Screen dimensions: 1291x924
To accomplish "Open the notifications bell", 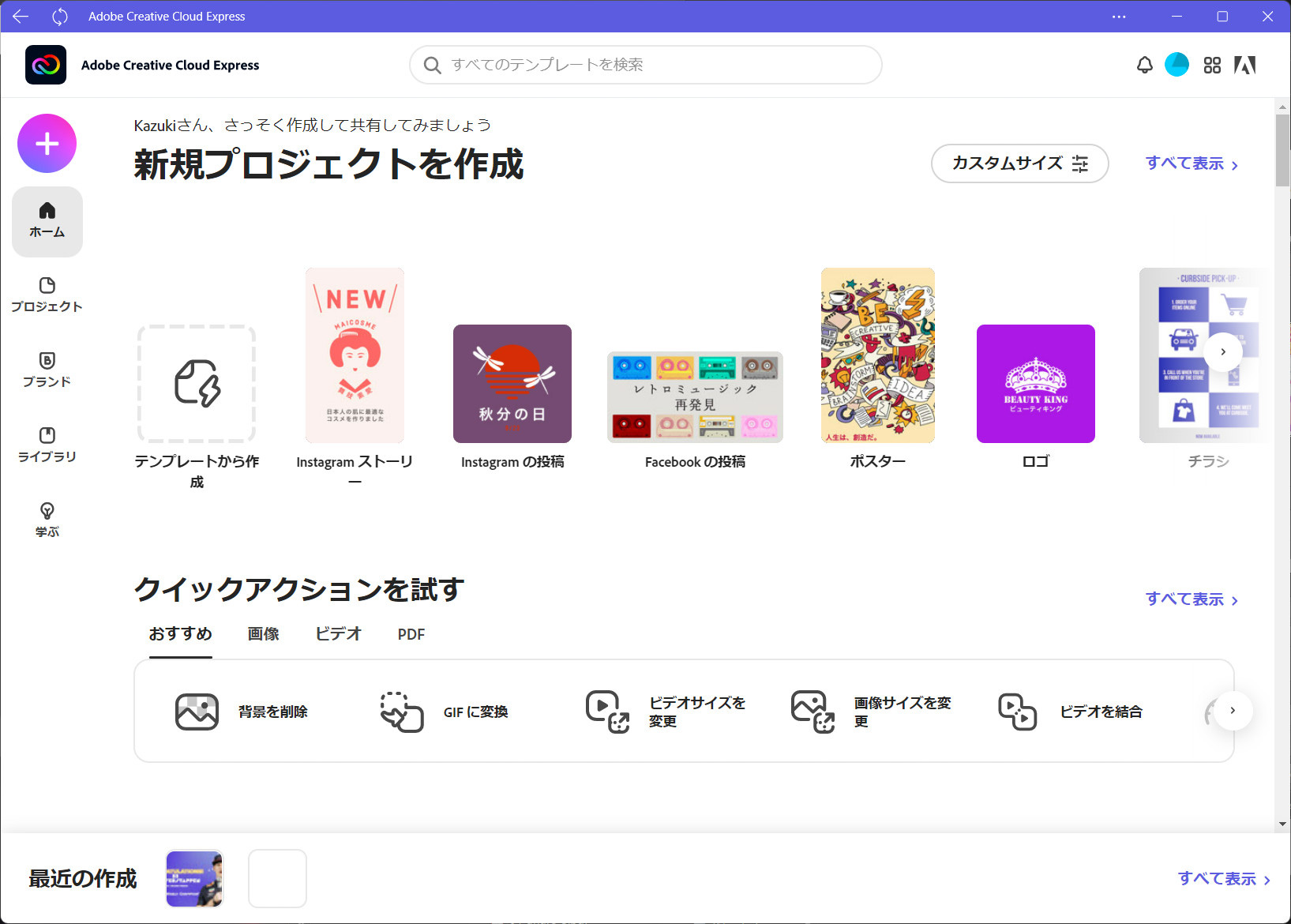I will pyautogui.click(x=1144, y=65).
